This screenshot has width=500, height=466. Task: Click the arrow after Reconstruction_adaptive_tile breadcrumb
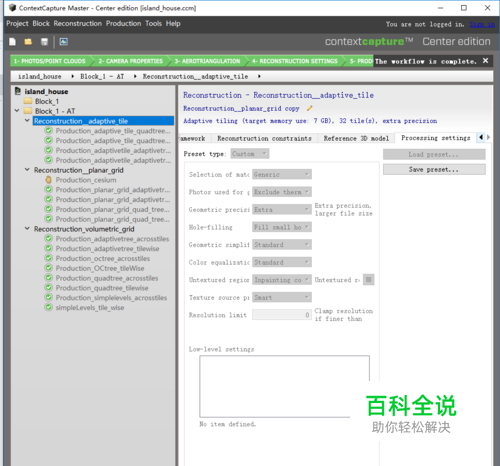click(x=259, y=76)
